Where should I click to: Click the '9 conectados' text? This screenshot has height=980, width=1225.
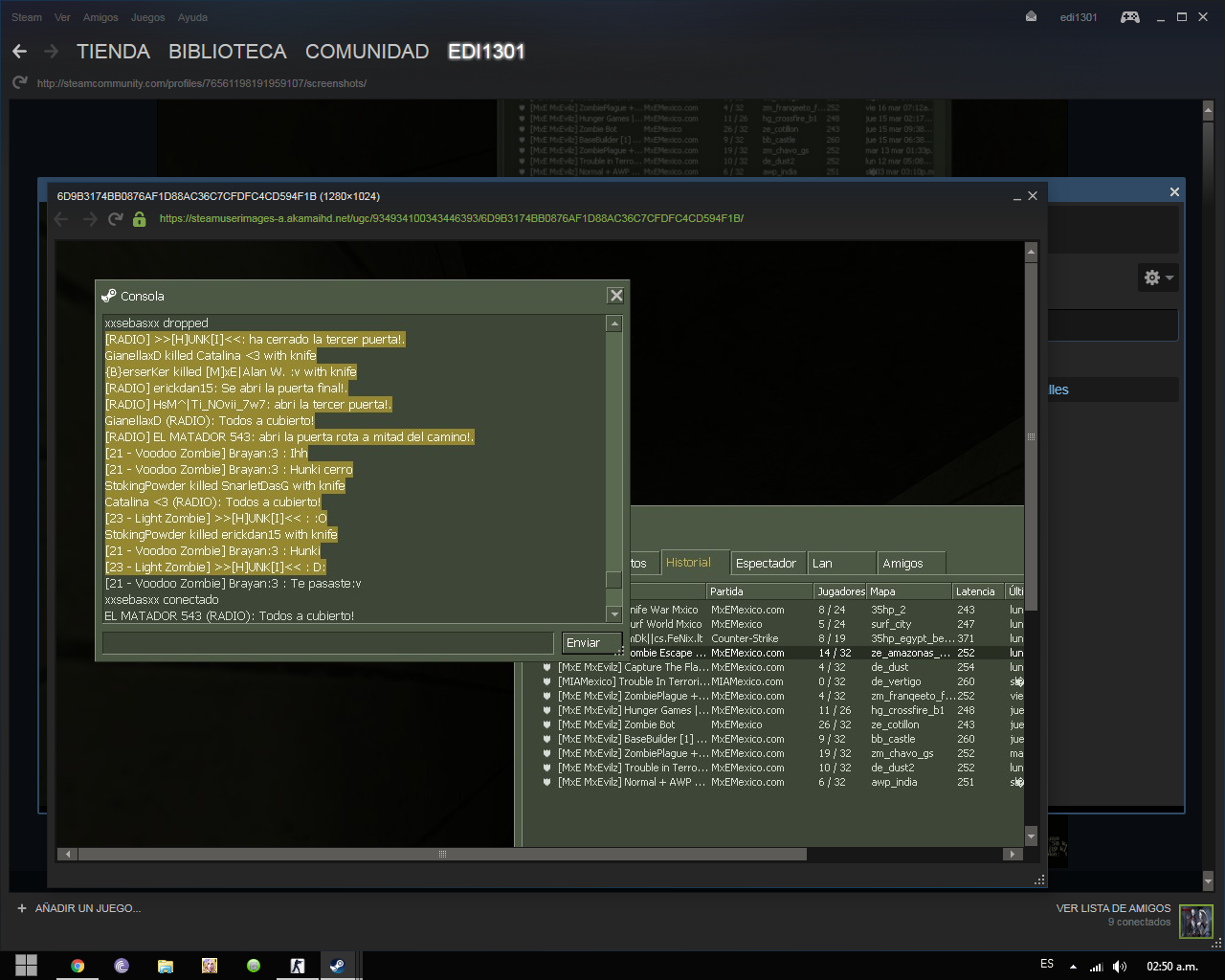point(1139,923)
